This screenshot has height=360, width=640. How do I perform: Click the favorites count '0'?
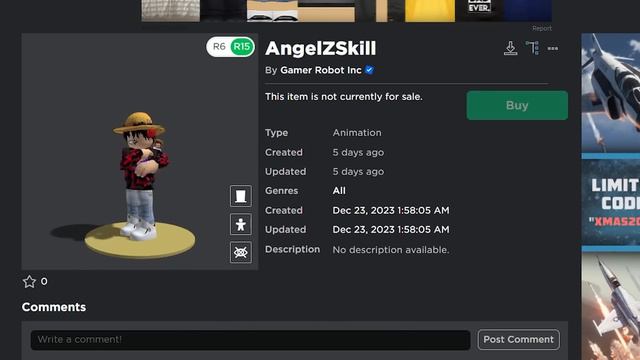[x=44, y=281]
